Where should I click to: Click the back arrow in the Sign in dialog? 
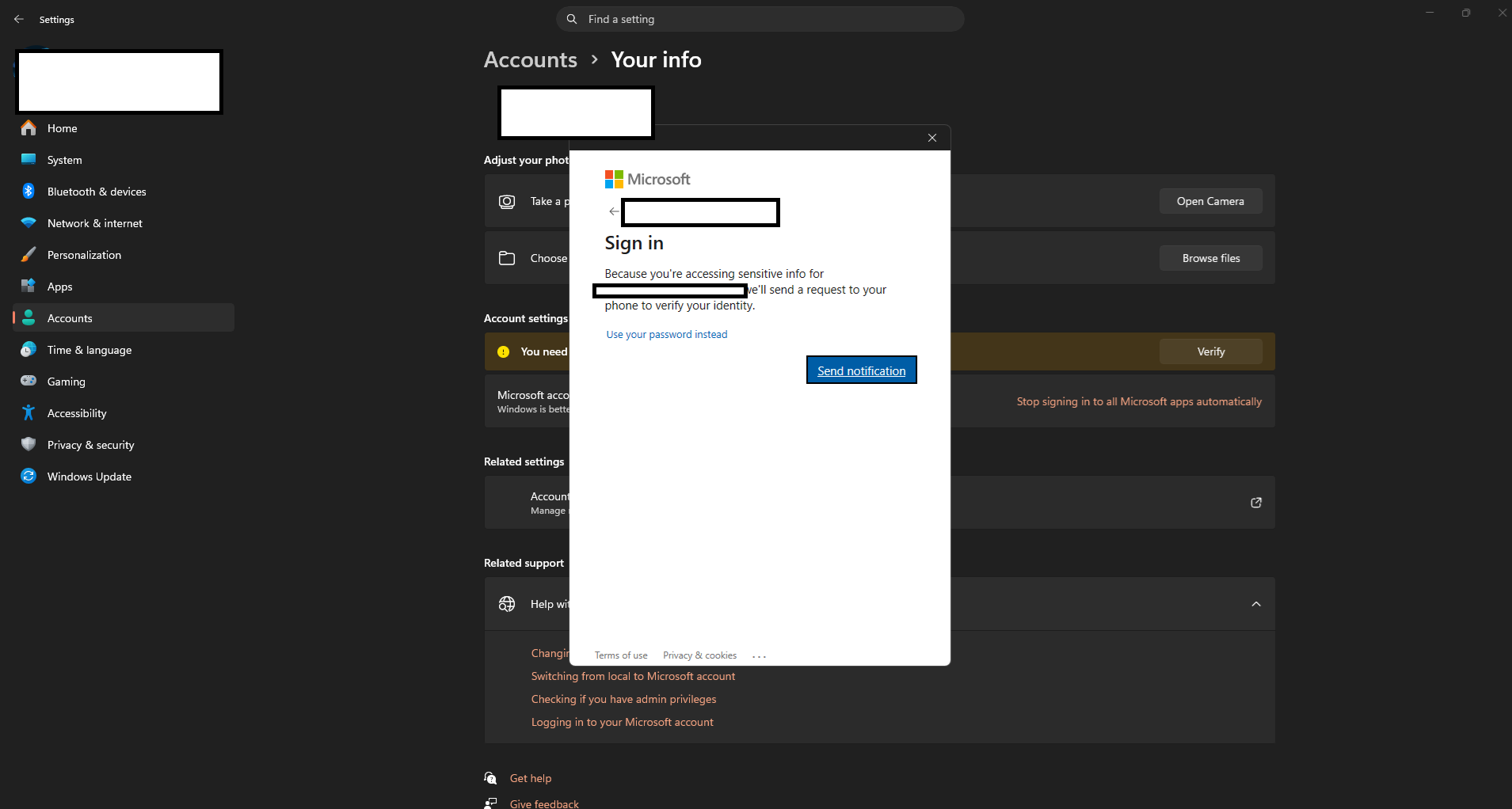tap(614, 211)
